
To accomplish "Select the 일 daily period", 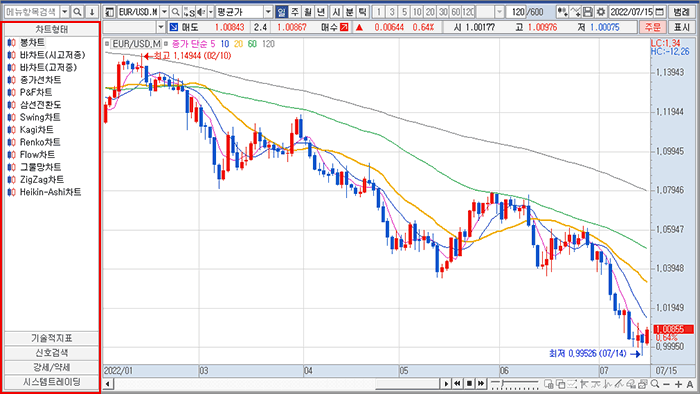I will tap(281, 12).
